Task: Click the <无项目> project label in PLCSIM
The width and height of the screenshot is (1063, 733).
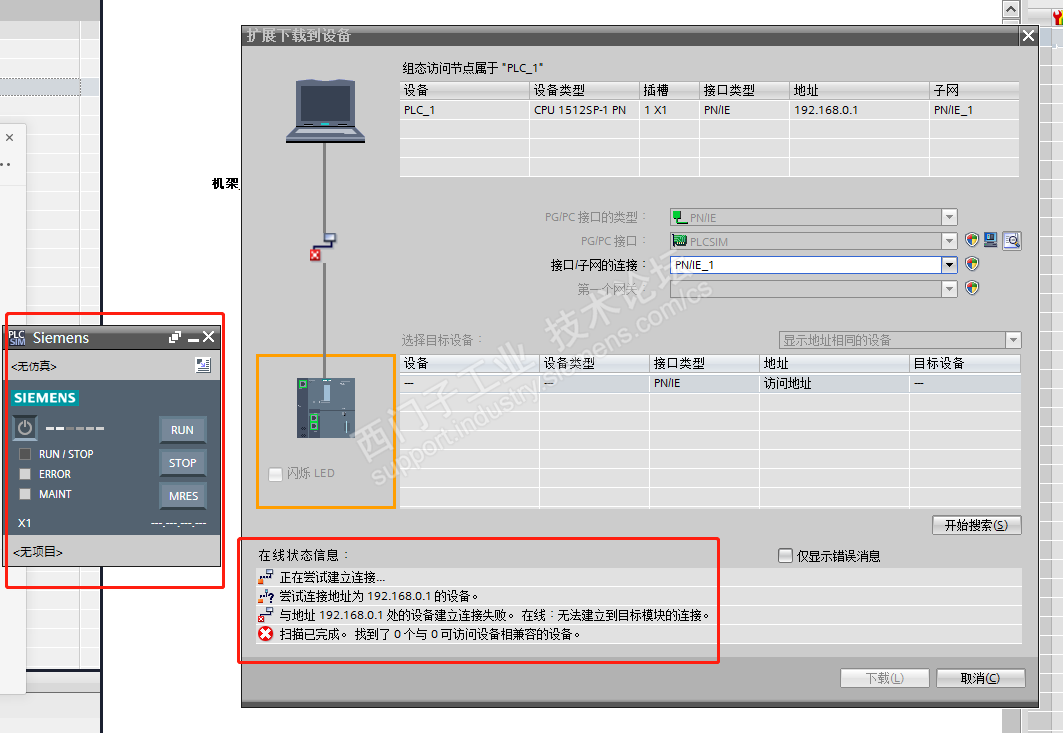Action: (38, 552)
